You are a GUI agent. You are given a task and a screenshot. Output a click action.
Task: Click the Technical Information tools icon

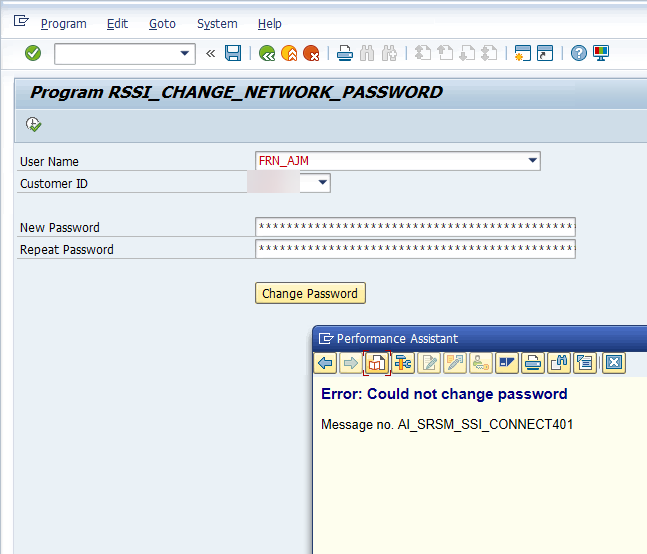[403, 363]
